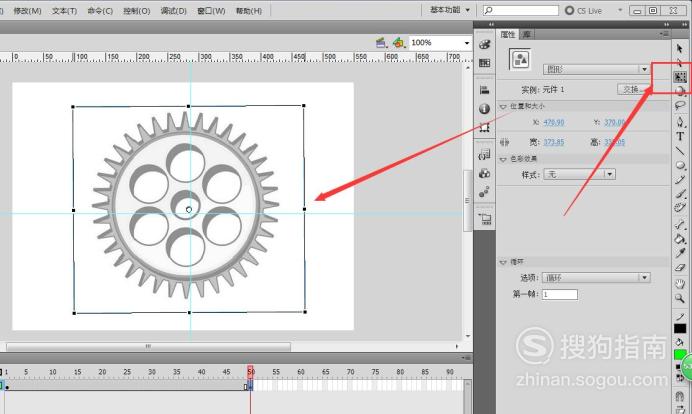The height and width of the screenshot is (414, 692).
Task: Switch to the 库 library tab
Action: [526, 34]
